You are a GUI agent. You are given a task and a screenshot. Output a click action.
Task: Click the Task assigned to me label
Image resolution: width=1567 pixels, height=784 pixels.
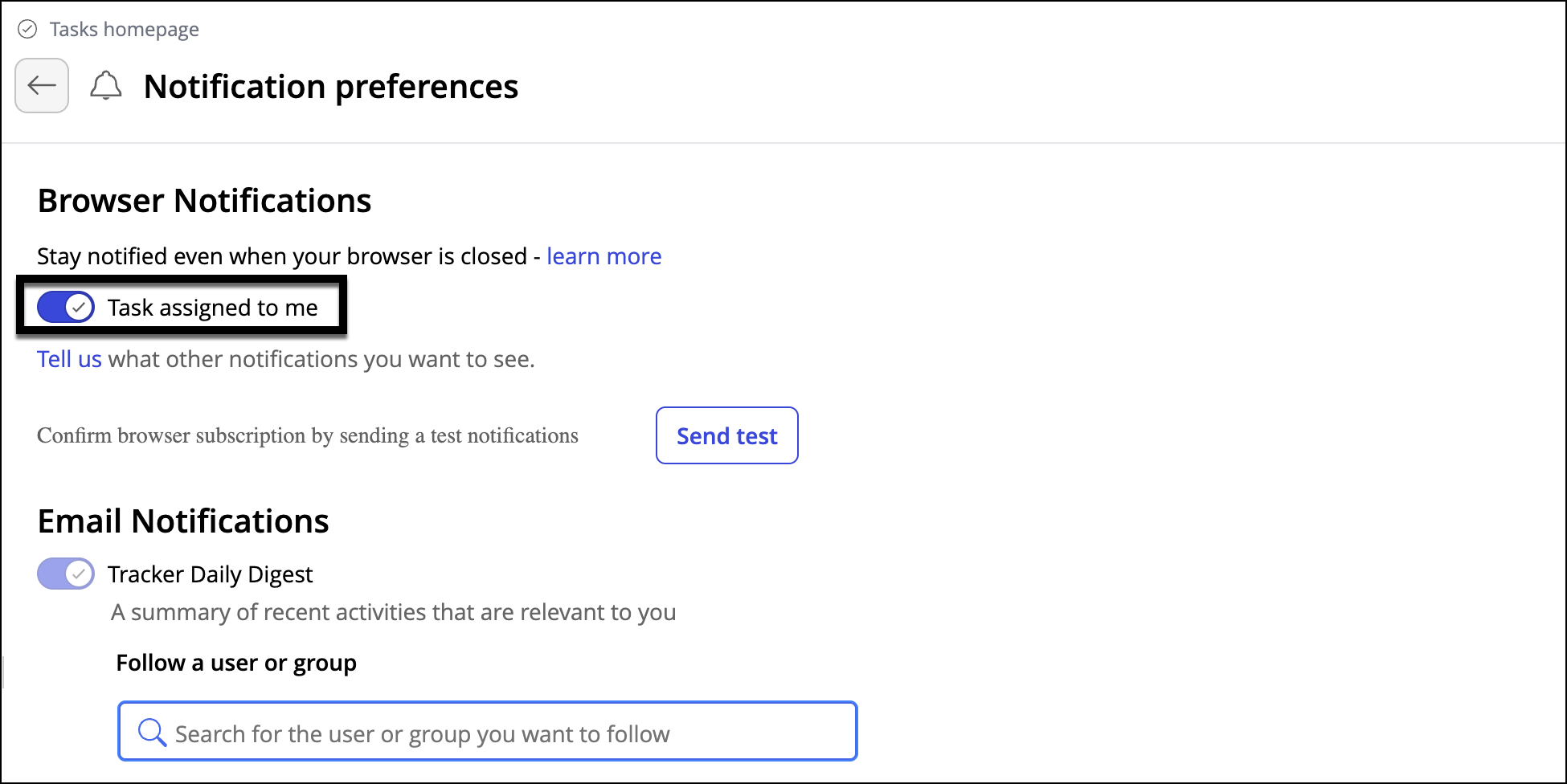click(213, 308)
